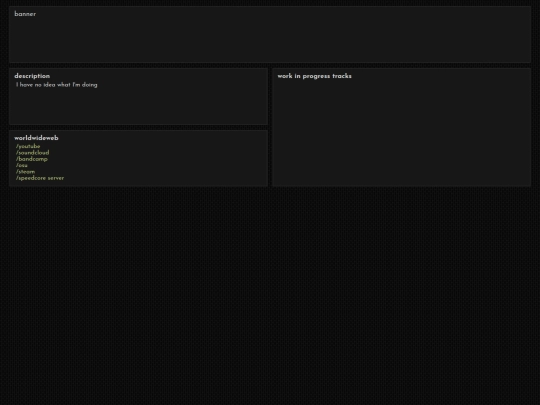Open the /steam link
Screen dimensions: 540x405
tap(25, 172)
